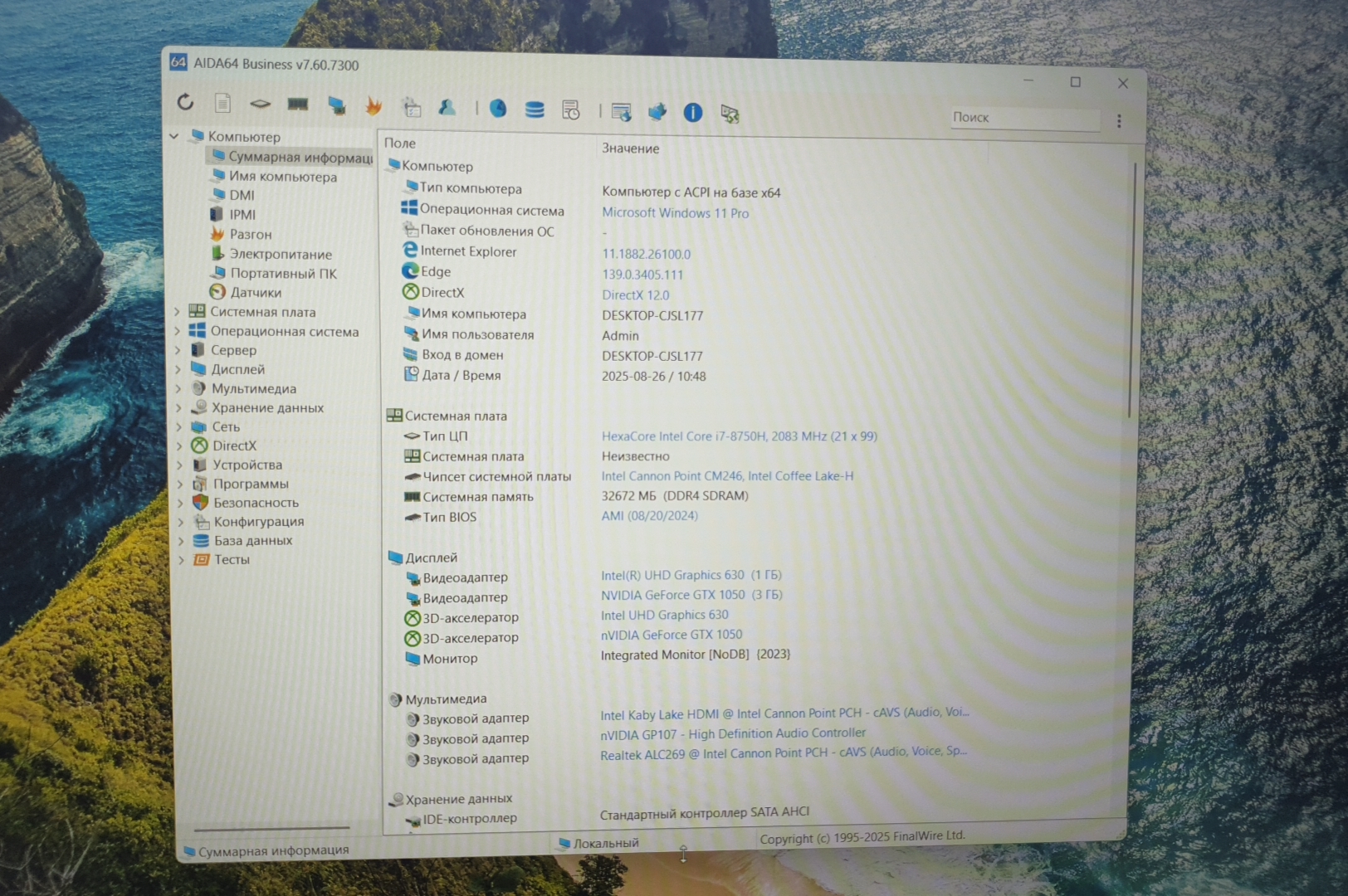Viewport: 1348px width, 896px height.
Task: Select База данных in the left tree
Action: [x=243, y=541]
